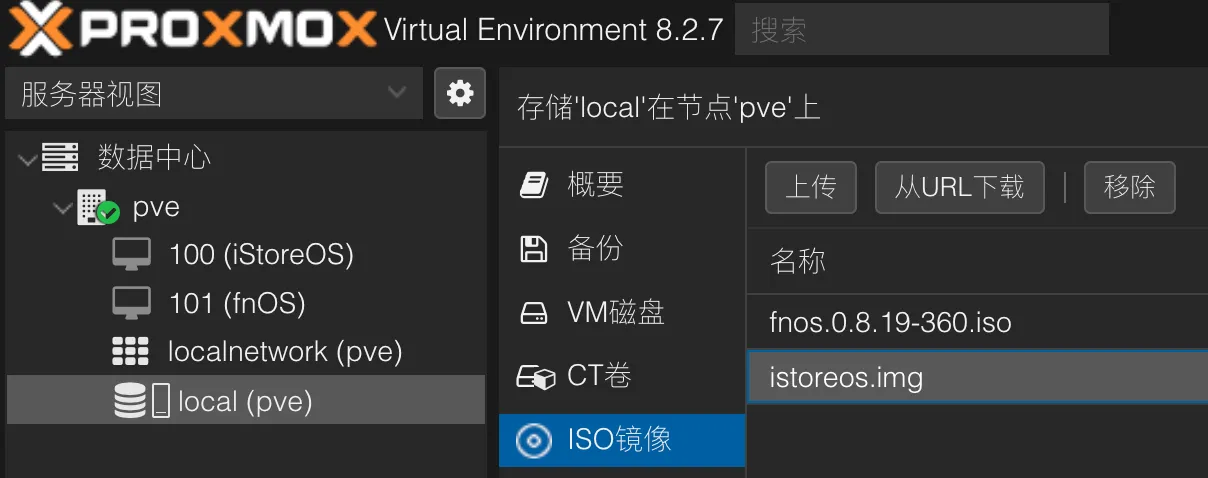Collapse the 数据中心 tree node
Viewport: 1208px width, 478px height.
[x=27, y=158]
